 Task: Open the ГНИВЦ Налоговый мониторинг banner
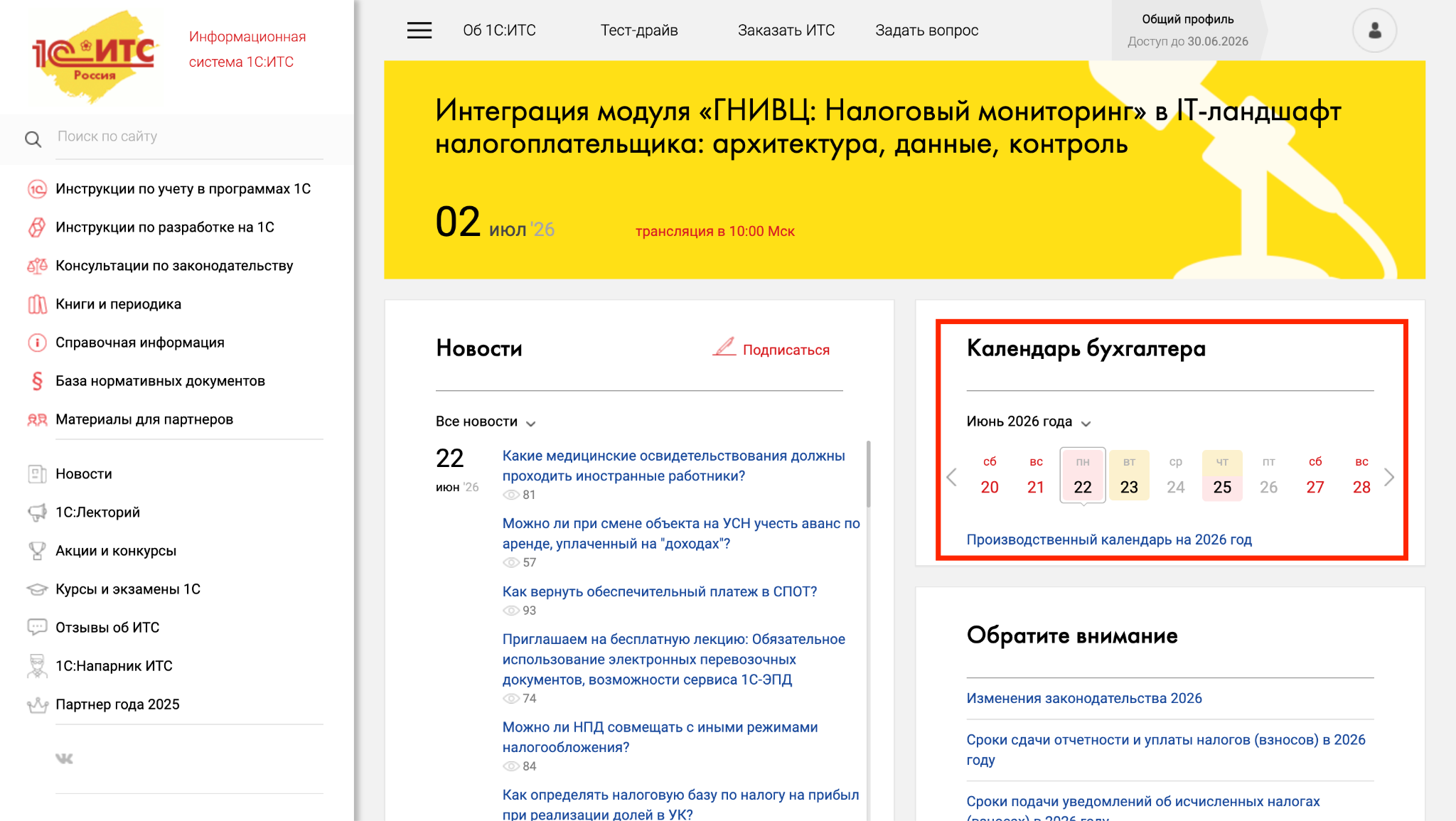(904, 170)
